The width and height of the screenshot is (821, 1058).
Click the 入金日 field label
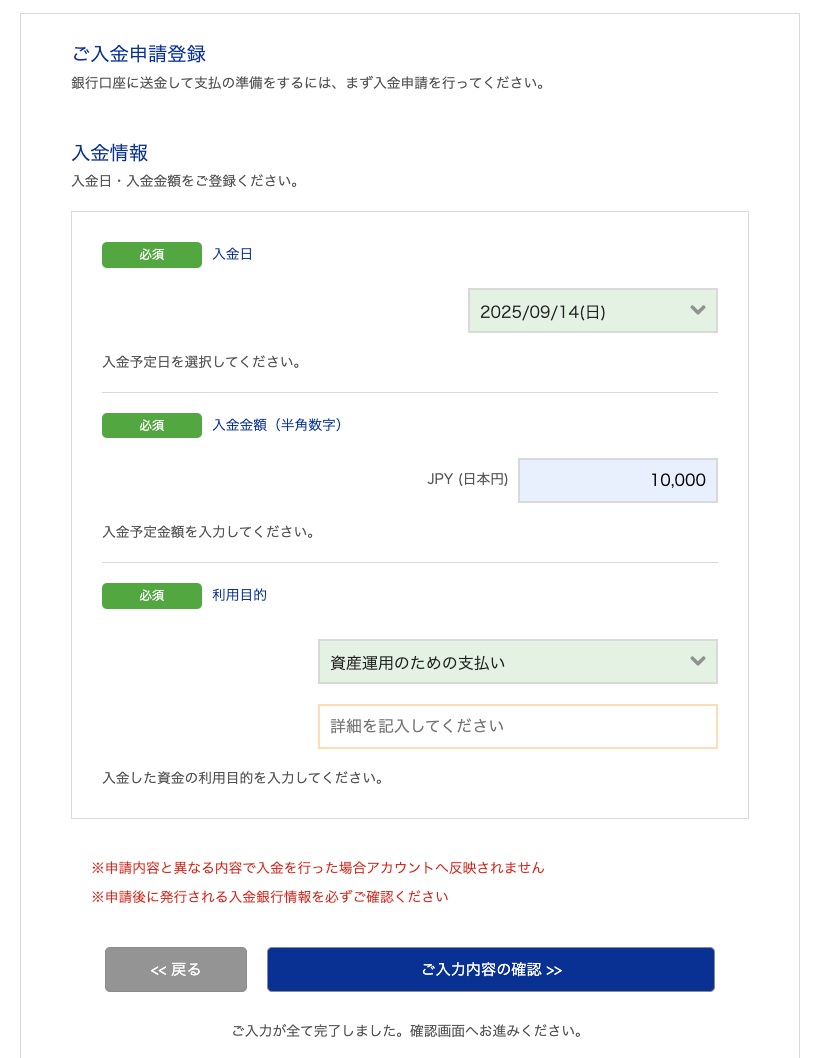click(232, 254)
